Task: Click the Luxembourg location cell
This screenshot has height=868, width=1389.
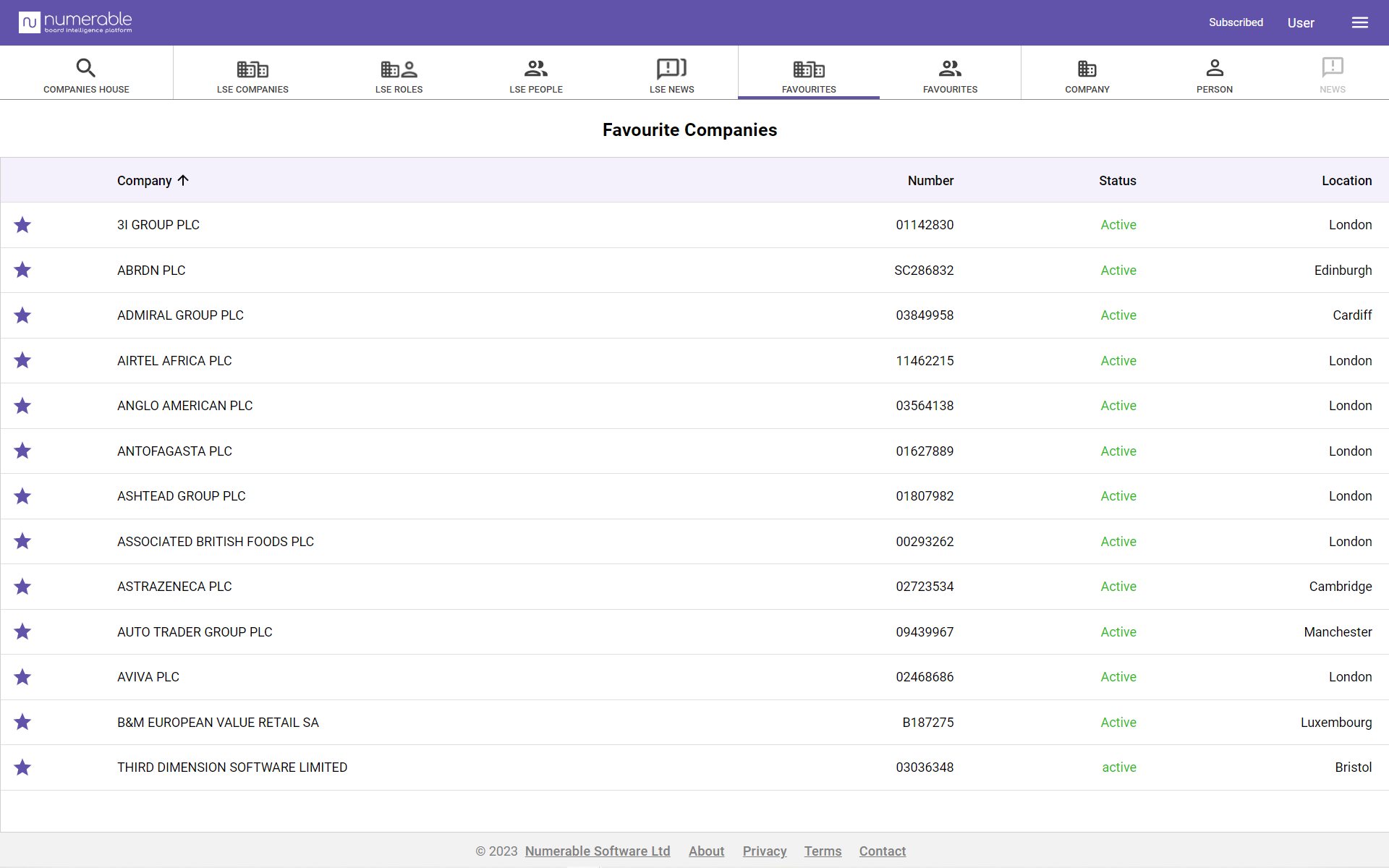Action: point(1336,723)
